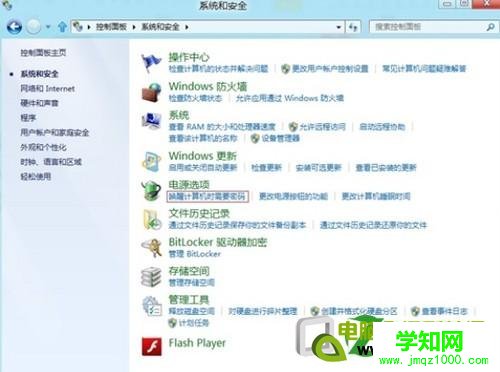Click the BitLocker keys icon

[151, 248]
